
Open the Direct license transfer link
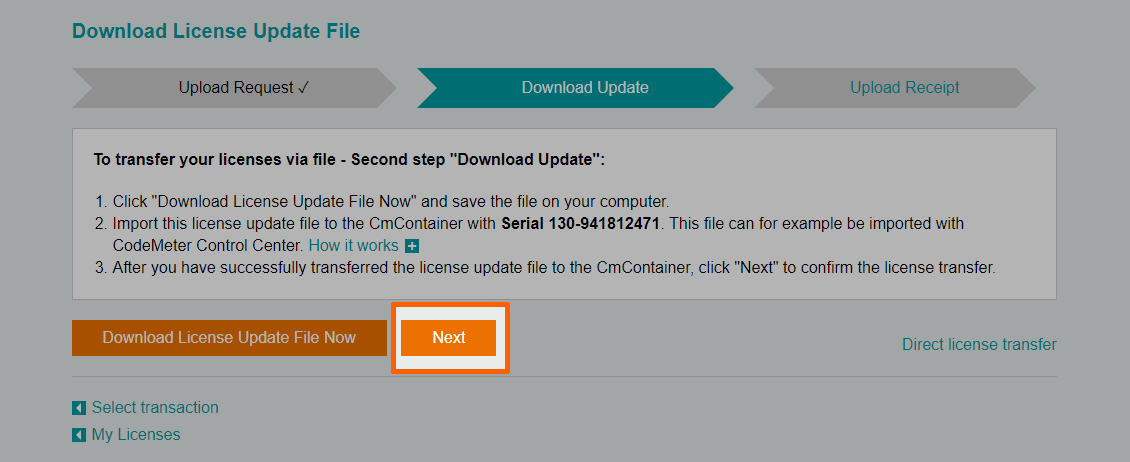(x=978, y=344)
